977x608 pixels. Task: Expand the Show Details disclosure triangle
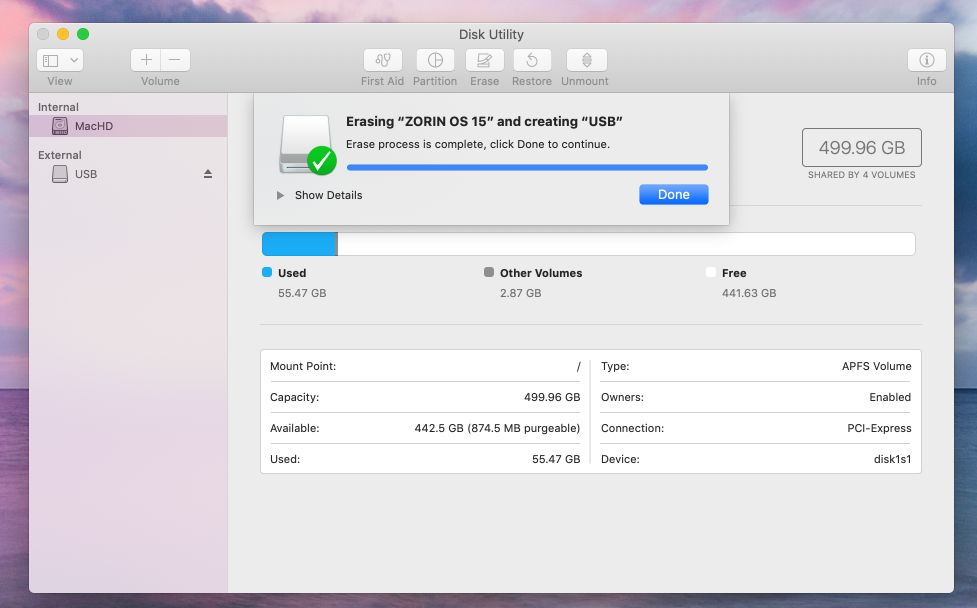tap(281, 195)
